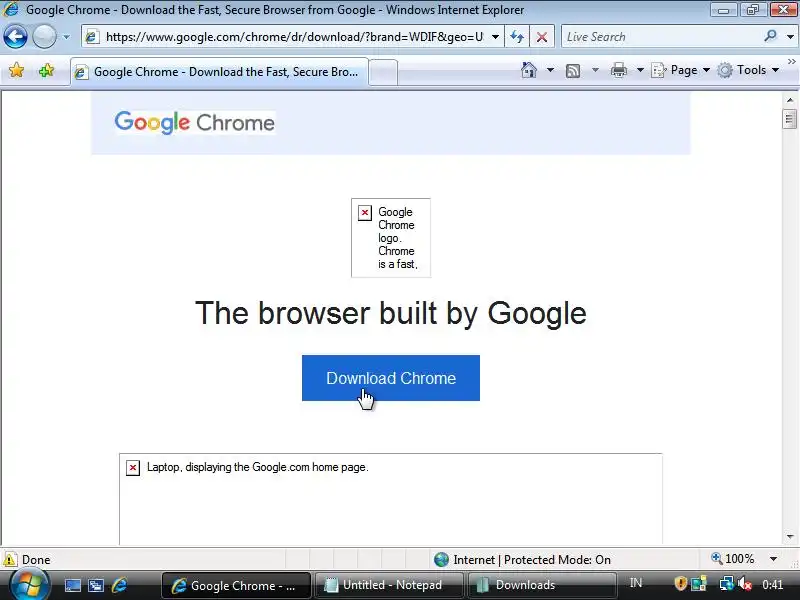Open the search provider options dropdown
Image resolution: width=800 pixels, height=600 pixels.
[x=790, y=37]
